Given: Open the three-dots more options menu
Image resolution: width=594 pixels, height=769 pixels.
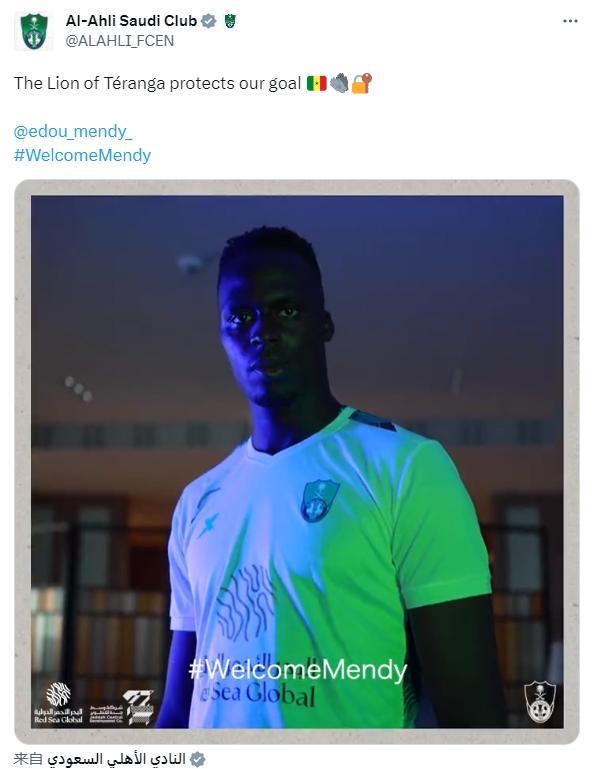Looking at the screenshot, I should (570, 21).
